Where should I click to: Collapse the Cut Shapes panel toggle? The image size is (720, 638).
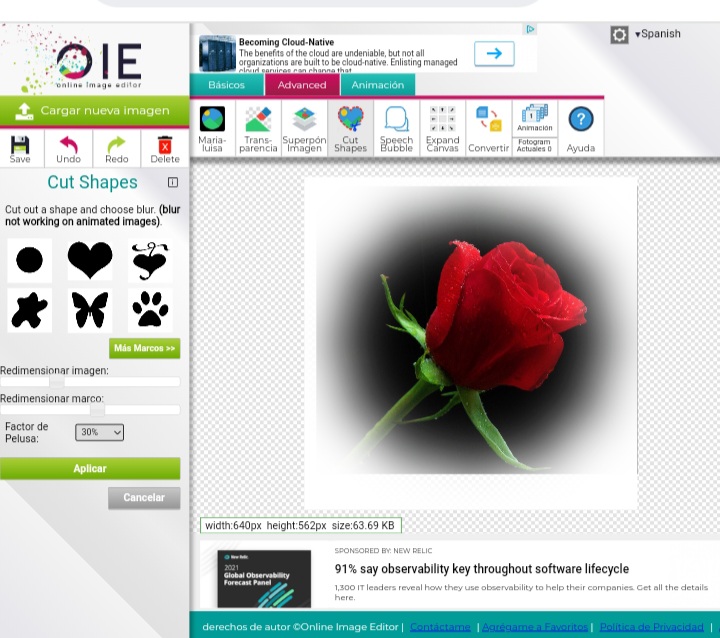(173, 183)
